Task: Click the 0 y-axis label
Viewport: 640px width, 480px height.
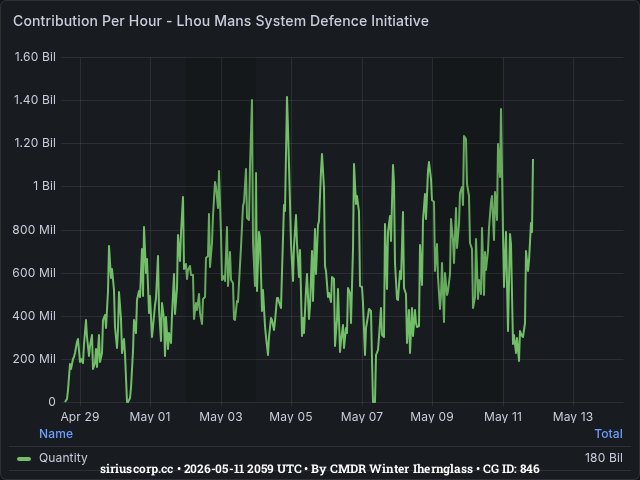Action: click(x=52, y=402)
